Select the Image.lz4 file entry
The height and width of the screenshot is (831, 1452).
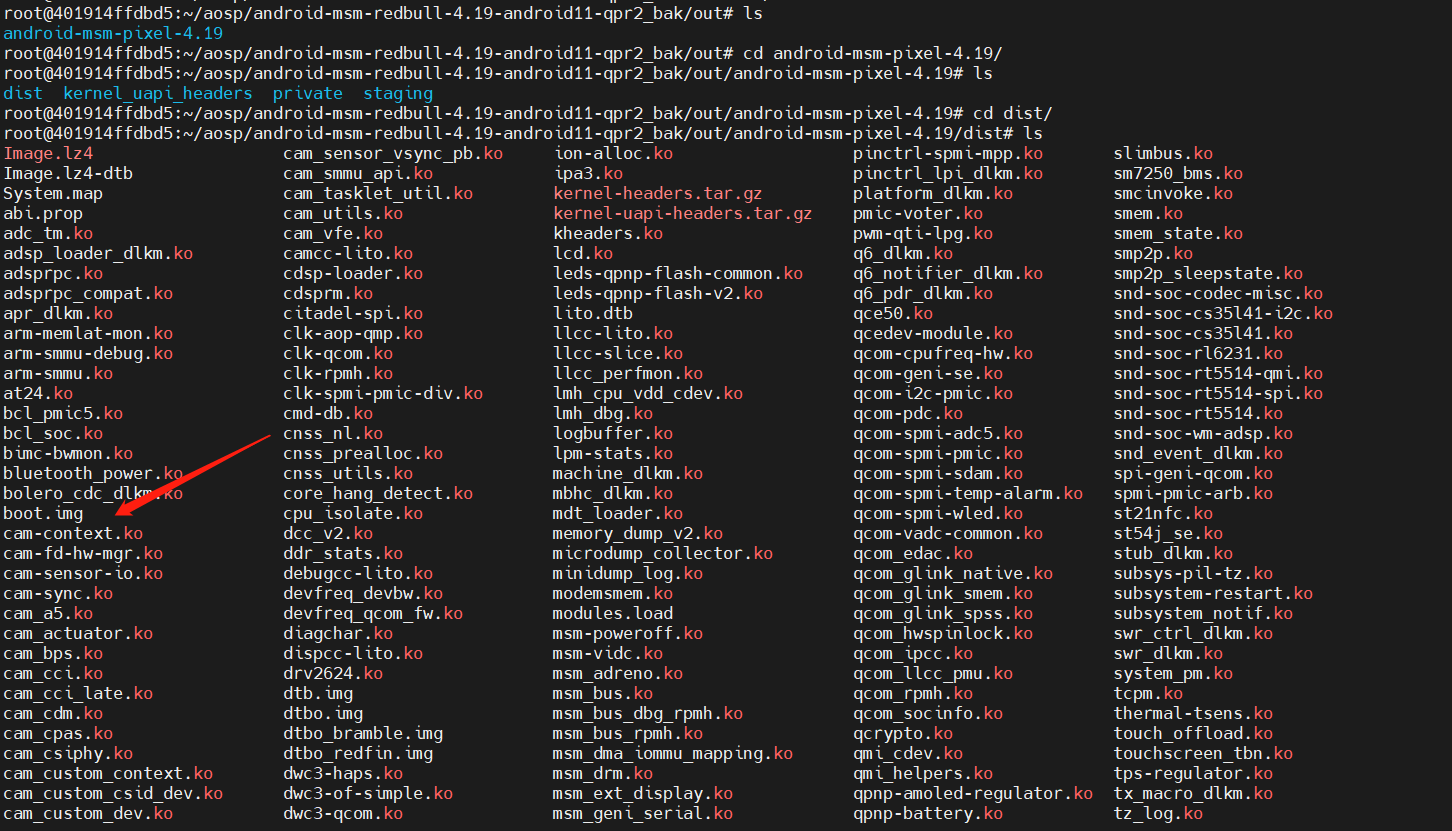(x=48, y=153)
